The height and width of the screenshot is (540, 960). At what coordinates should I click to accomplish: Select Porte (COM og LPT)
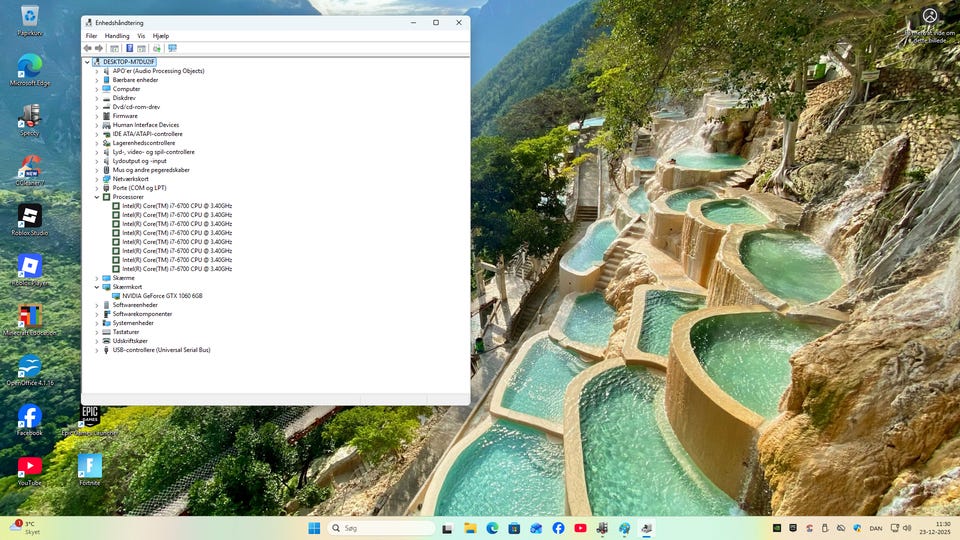click(140, 188)
